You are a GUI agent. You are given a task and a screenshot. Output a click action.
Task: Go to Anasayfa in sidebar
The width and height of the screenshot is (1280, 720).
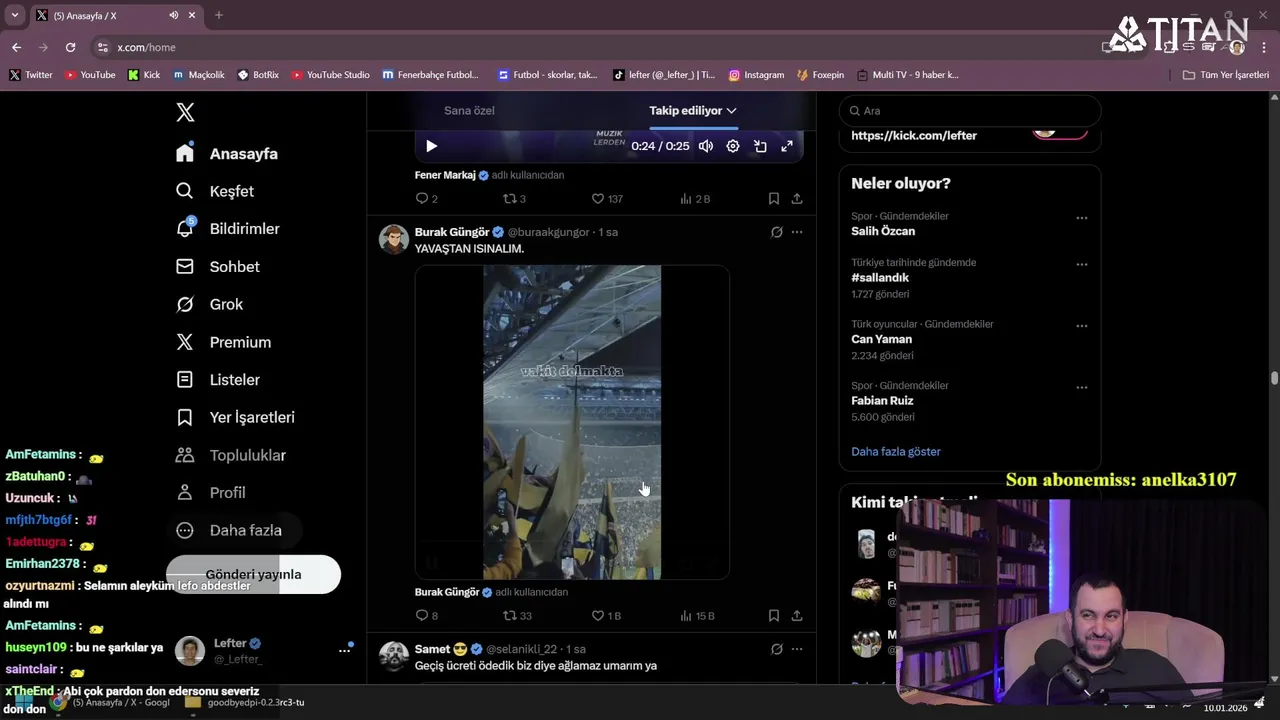tap(227, 154)
